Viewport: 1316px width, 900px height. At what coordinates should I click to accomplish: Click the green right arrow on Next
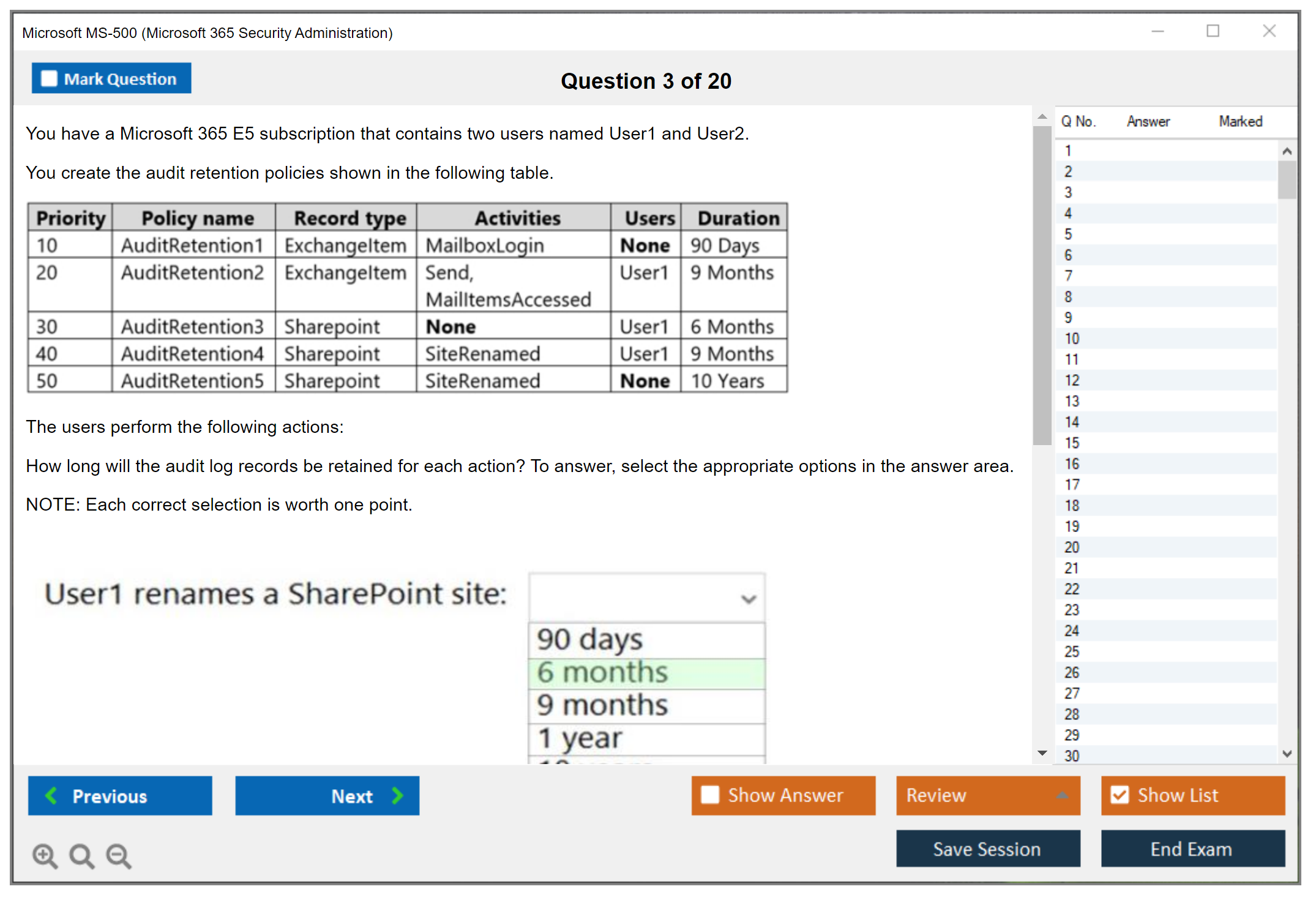tap(397, 795)
